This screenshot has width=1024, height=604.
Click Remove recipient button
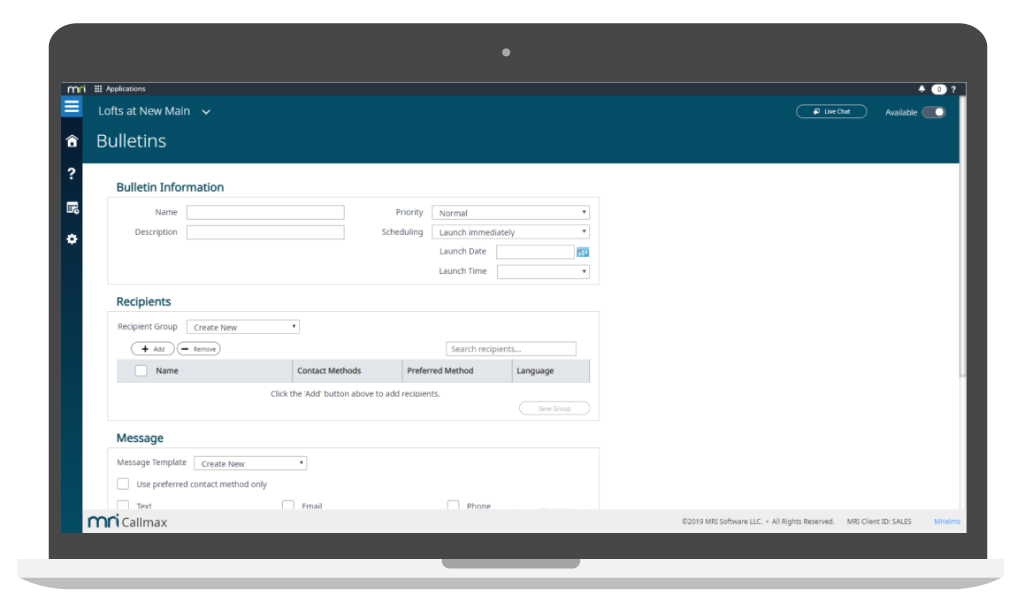199,349
